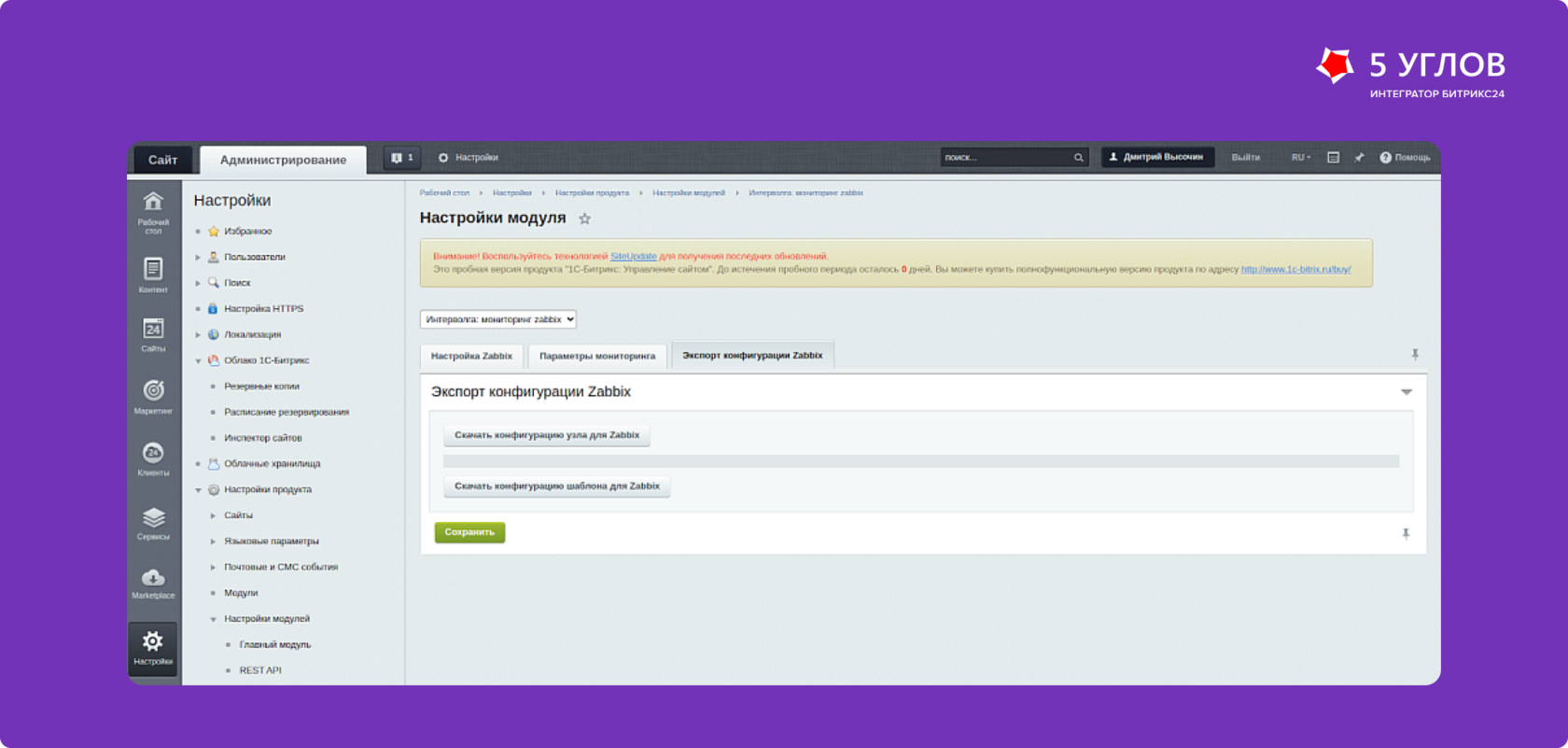Add page to favorites with star icon

click(x=584, y=219)
